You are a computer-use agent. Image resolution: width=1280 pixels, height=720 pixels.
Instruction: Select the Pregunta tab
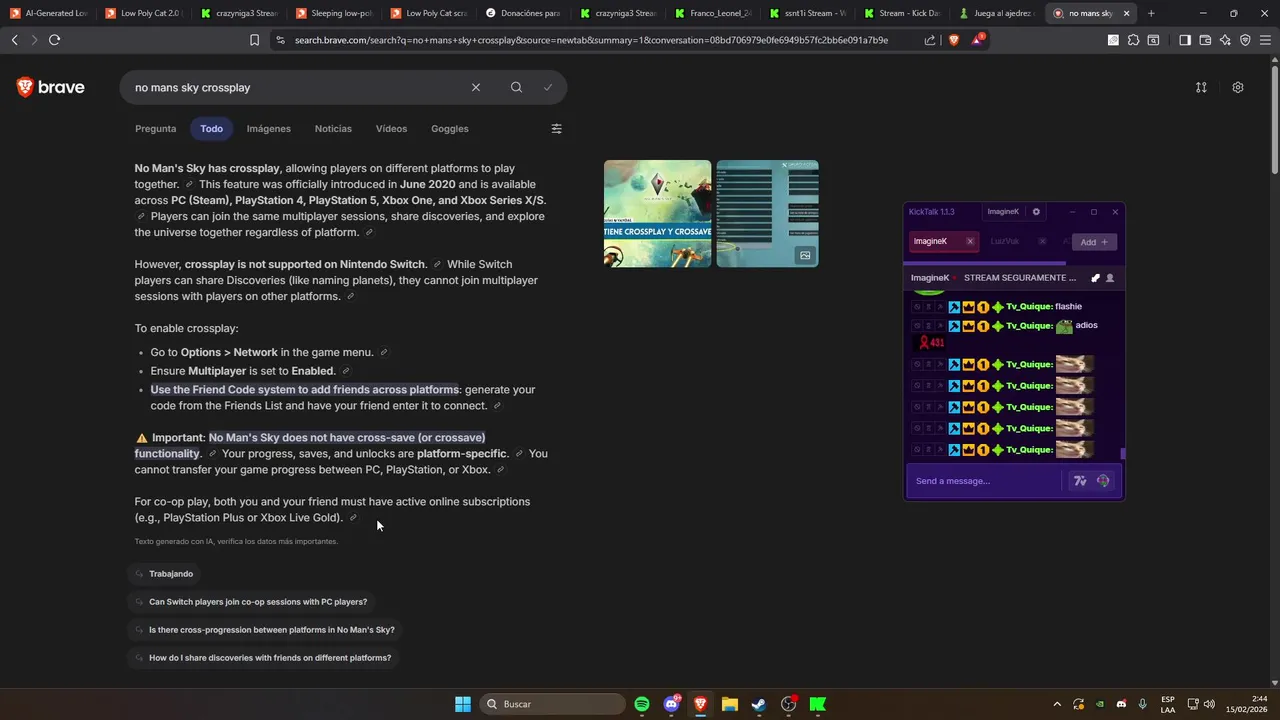tap(156, 129)
